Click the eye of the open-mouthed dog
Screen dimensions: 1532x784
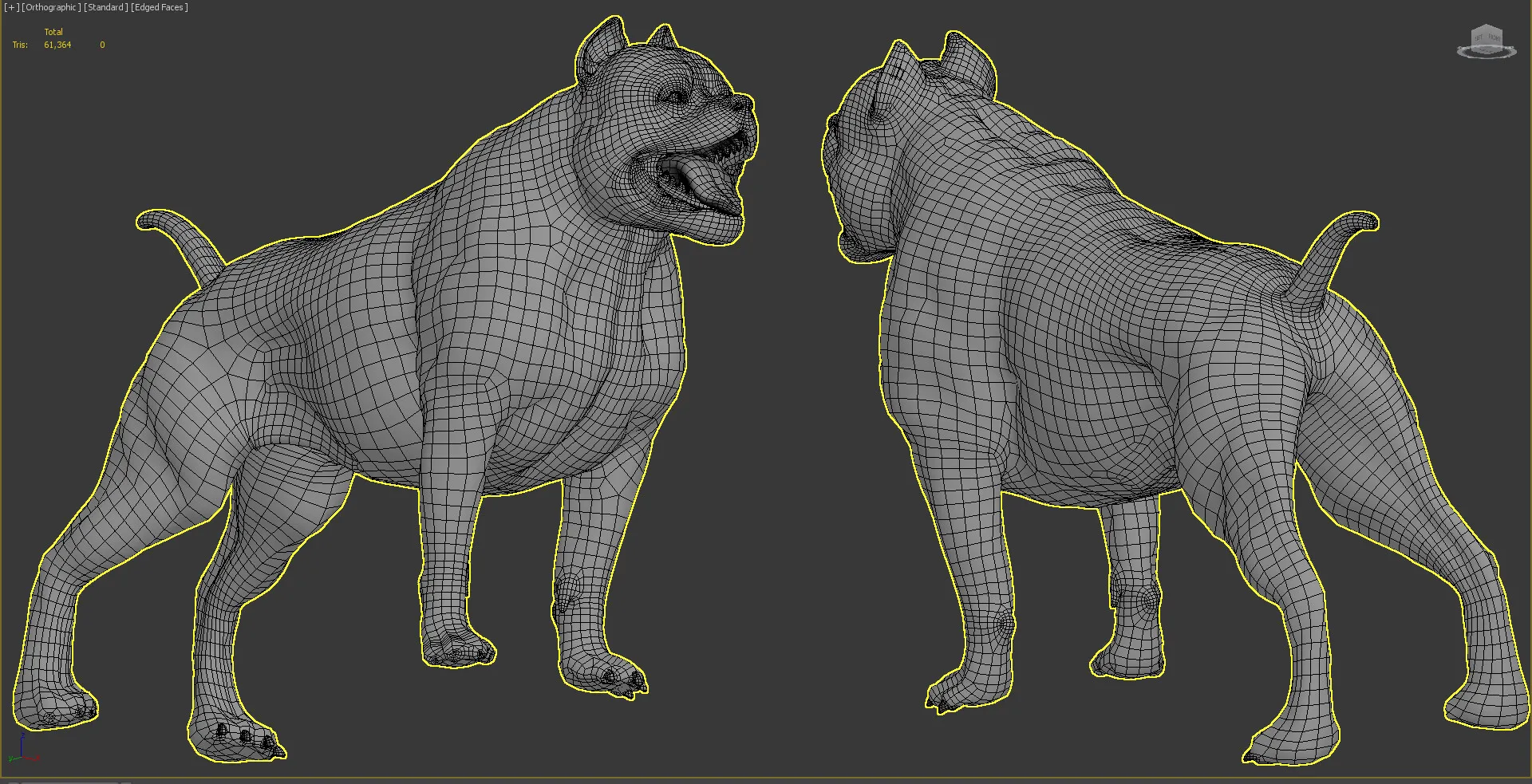[x=677, y=97]
